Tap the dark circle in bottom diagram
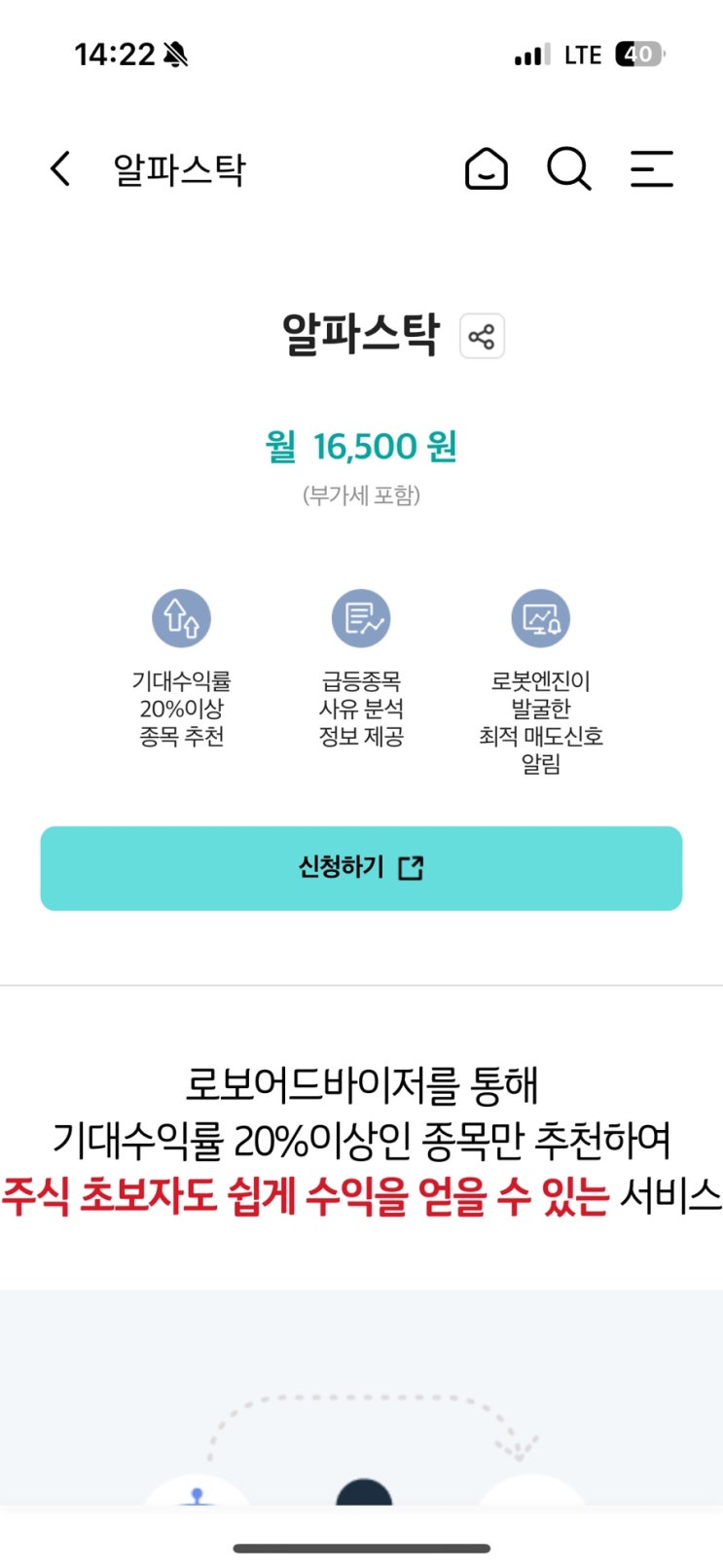723x1568 pixels. click(364, 1493)
